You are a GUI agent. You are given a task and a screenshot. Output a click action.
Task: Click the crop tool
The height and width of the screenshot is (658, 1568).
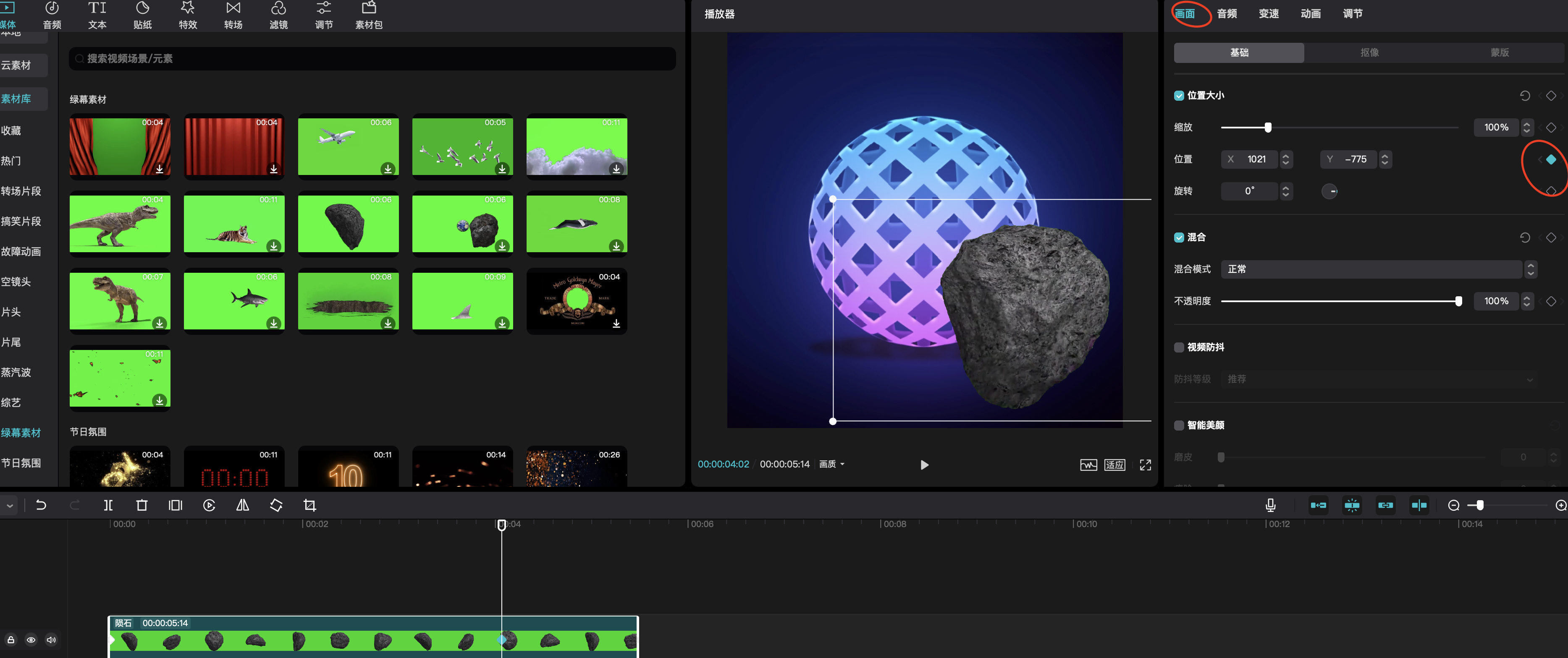pyautogui.click(x=309, y=505)
